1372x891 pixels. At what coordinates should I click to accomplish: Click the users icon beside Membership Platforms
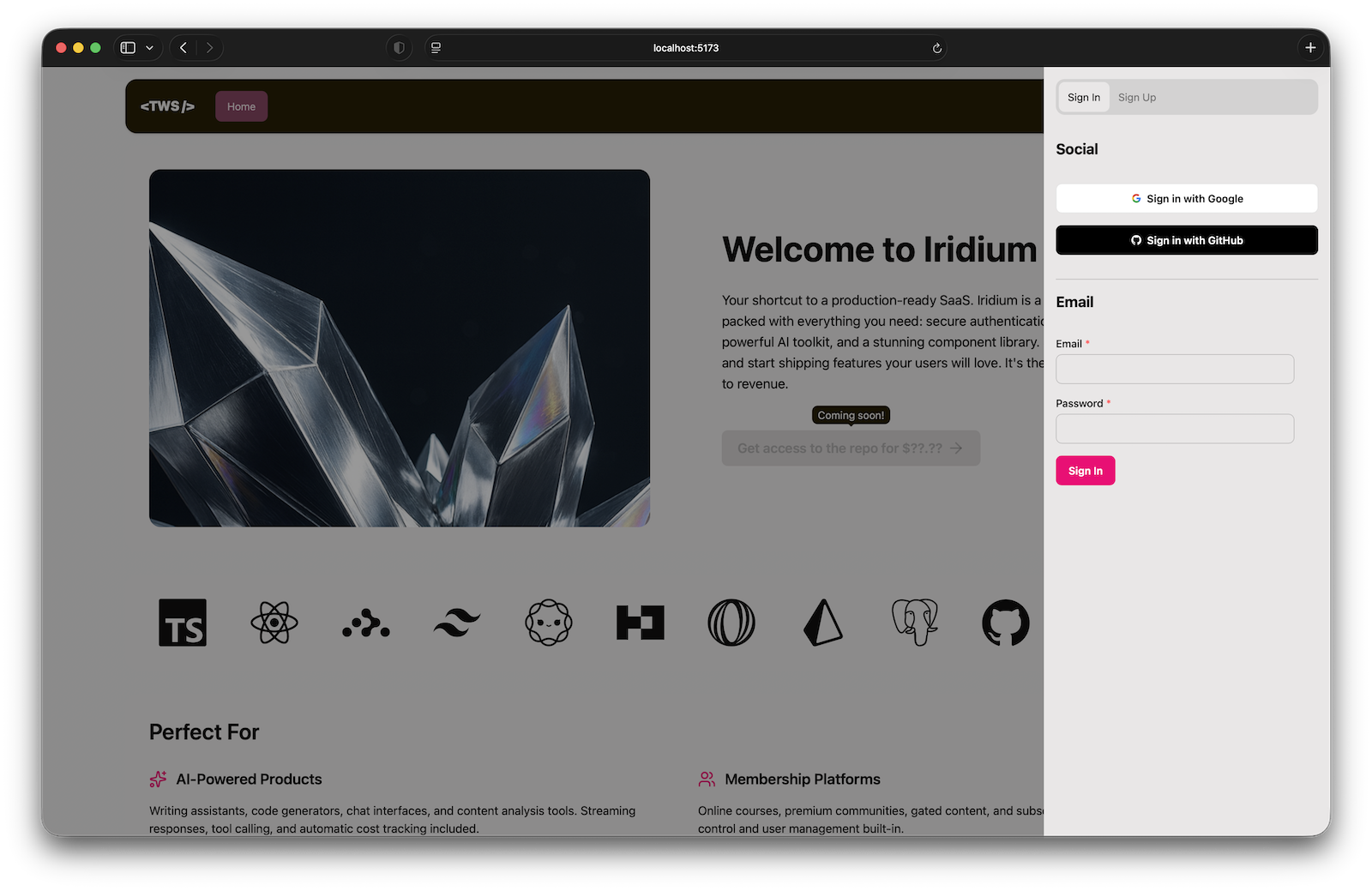click(x=707, y=779)
